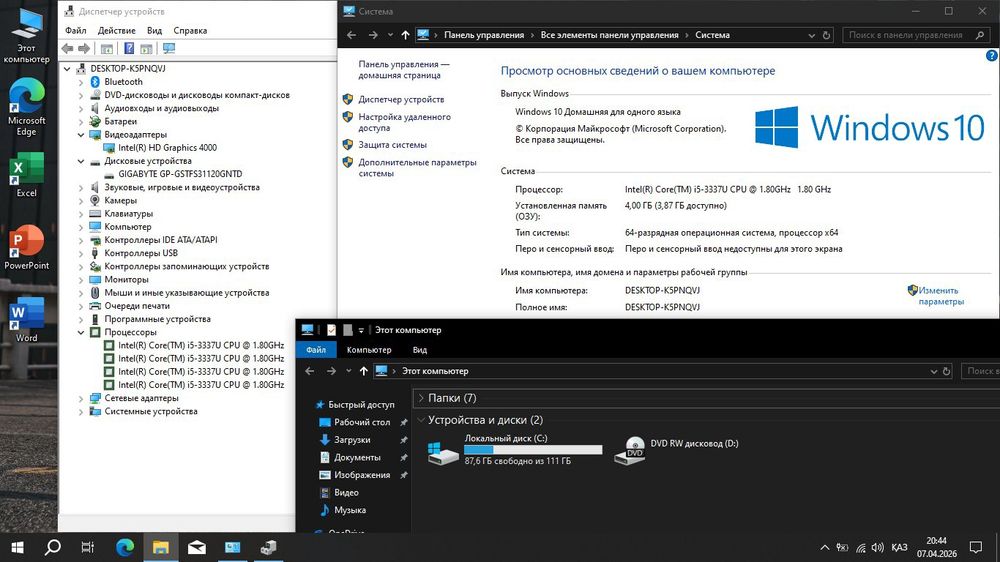Click up arrow in Этот компьютер explorer
1000x562 pixels.
(x=364, y=371)
